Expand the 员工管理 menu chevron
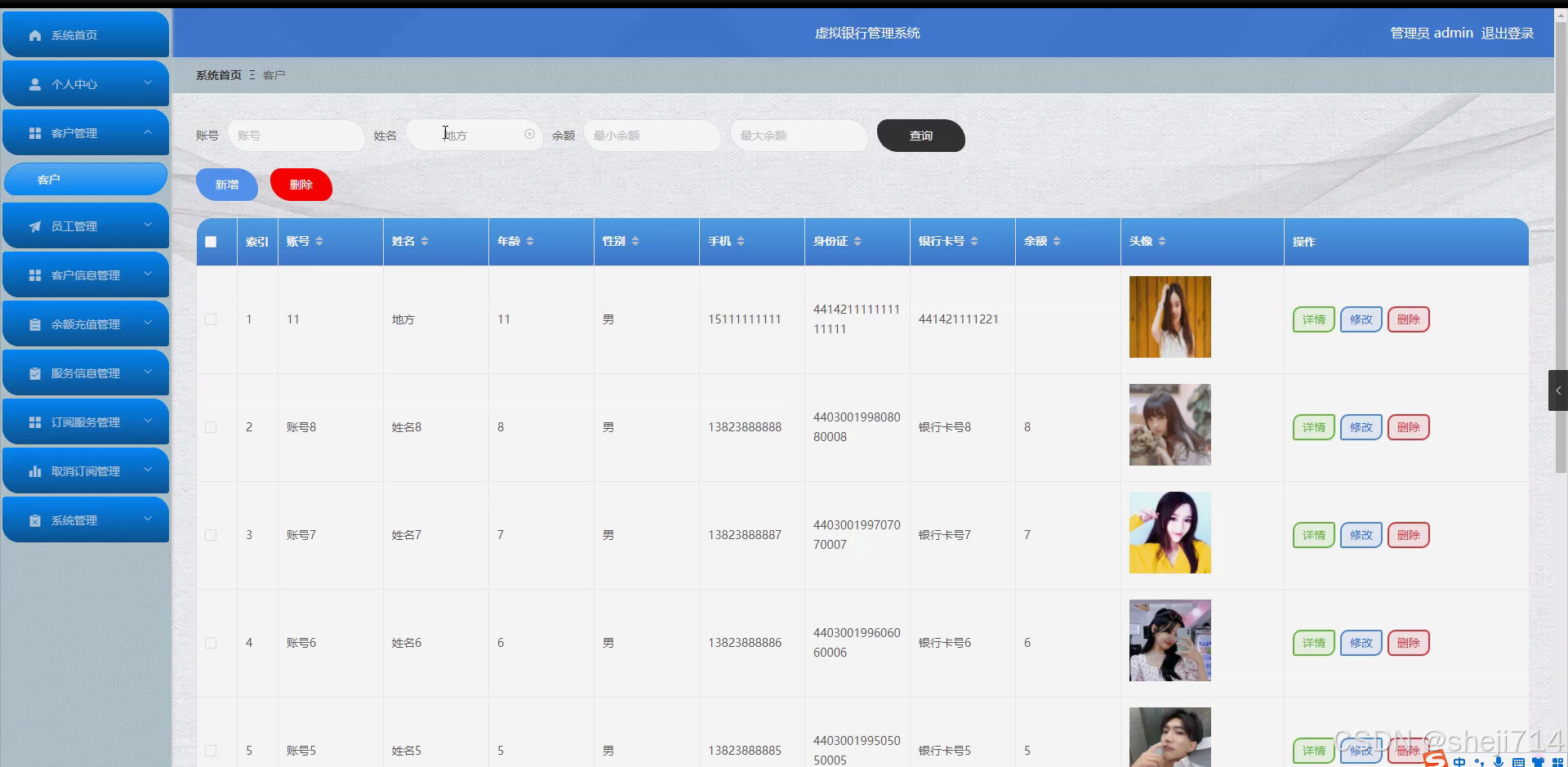1568x767 pixels. tap(148, 225)
